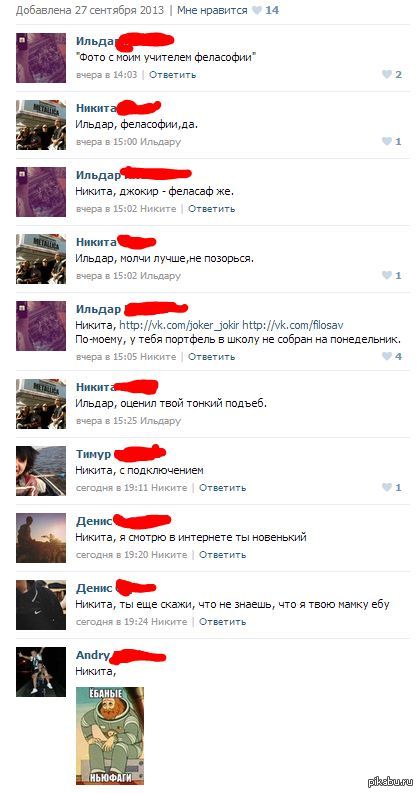Click heart icon on philosophy teacher photo comment
This screenshot has width=418, height=793.
coord(387,75)
